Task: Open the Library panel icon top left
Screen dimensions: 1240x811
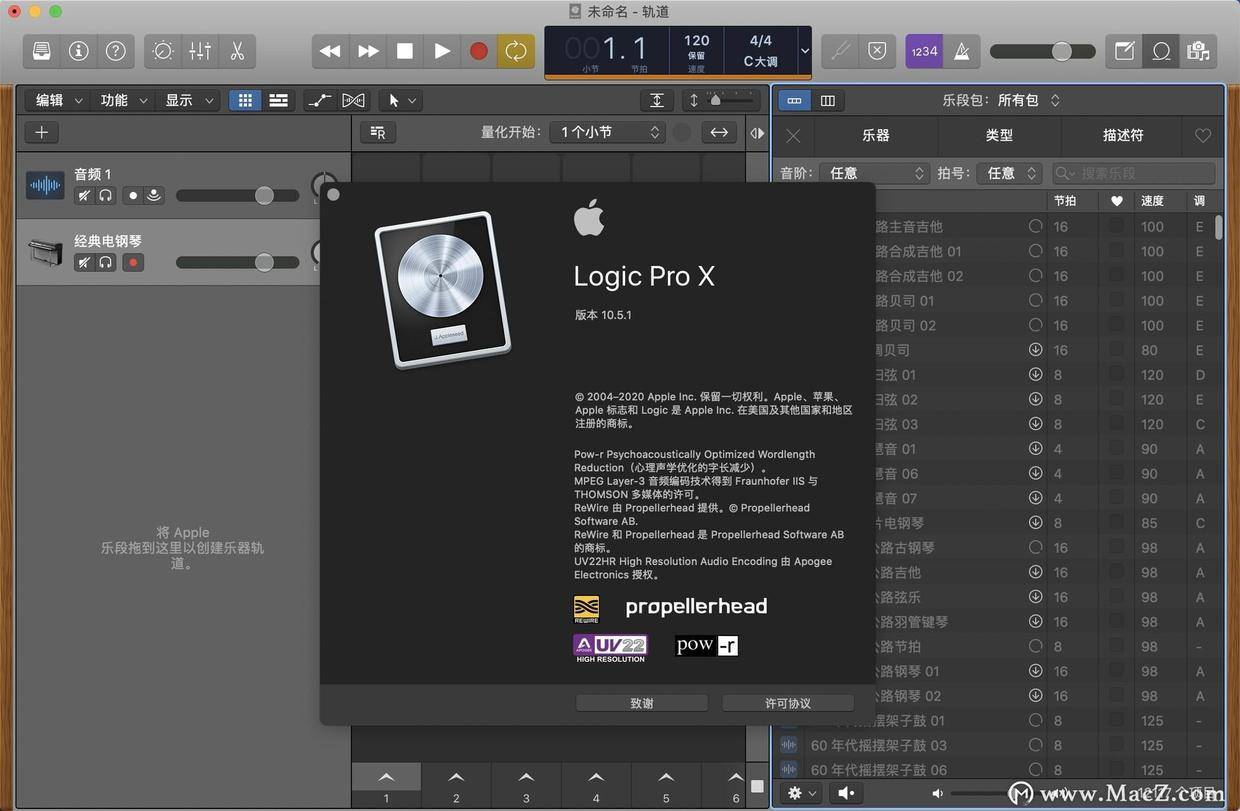Action: 40,51
